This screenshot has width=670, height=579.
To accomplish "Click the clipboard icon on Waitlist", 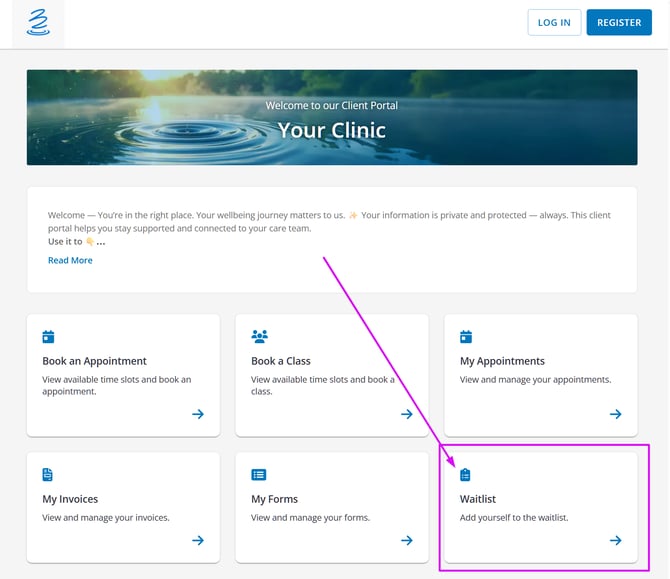I will (x=465, y=475).
